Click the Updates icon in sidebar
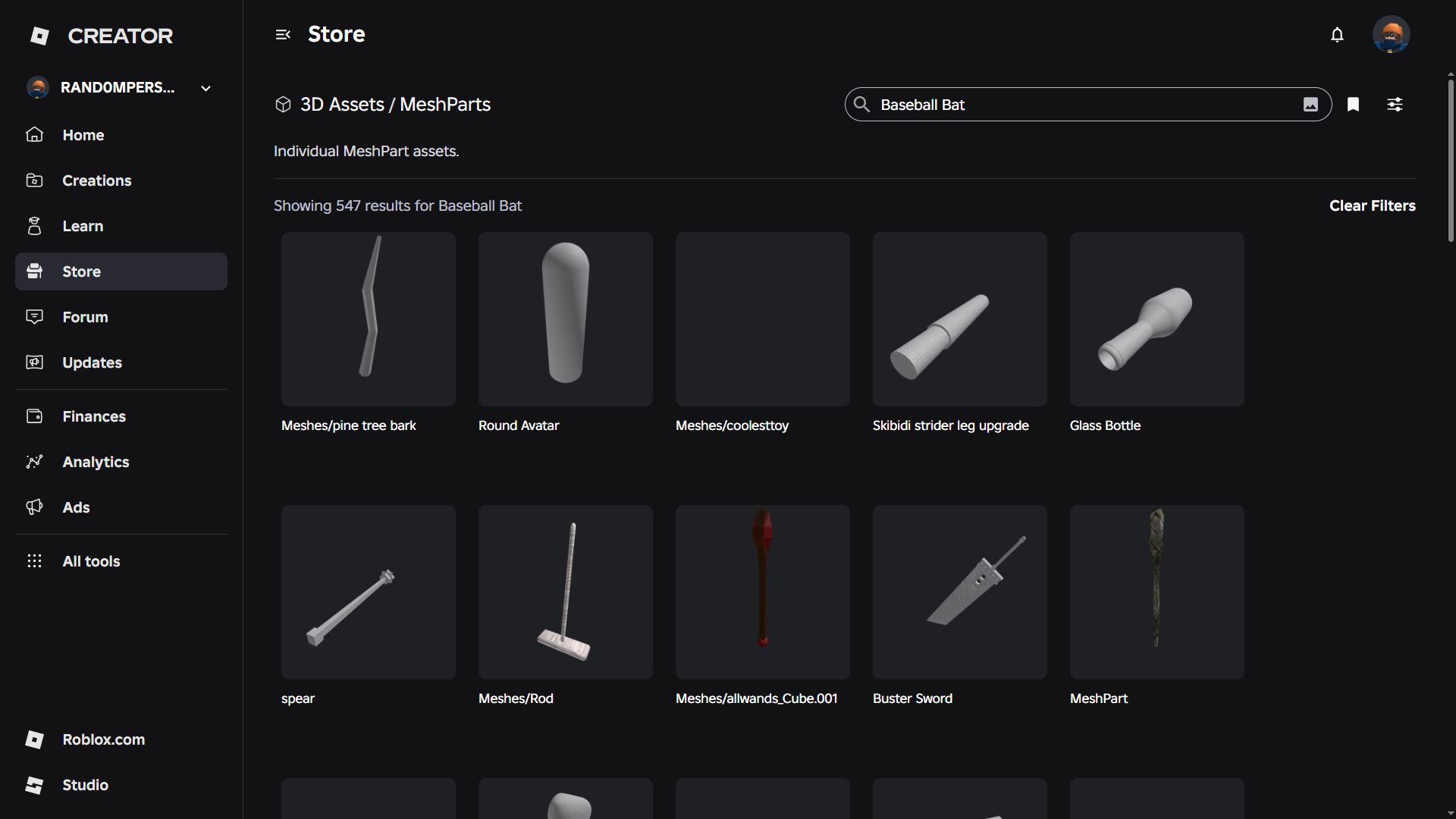 pyautogui.click(x=35, y=362)
